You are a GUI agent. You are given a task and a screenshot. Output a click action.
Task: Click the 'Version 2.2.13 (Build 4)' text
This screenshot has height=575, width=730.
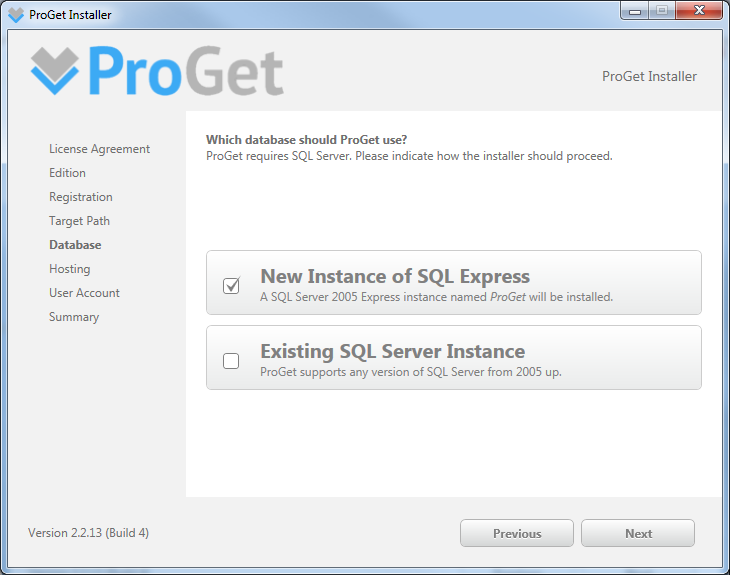click(88, 533)
